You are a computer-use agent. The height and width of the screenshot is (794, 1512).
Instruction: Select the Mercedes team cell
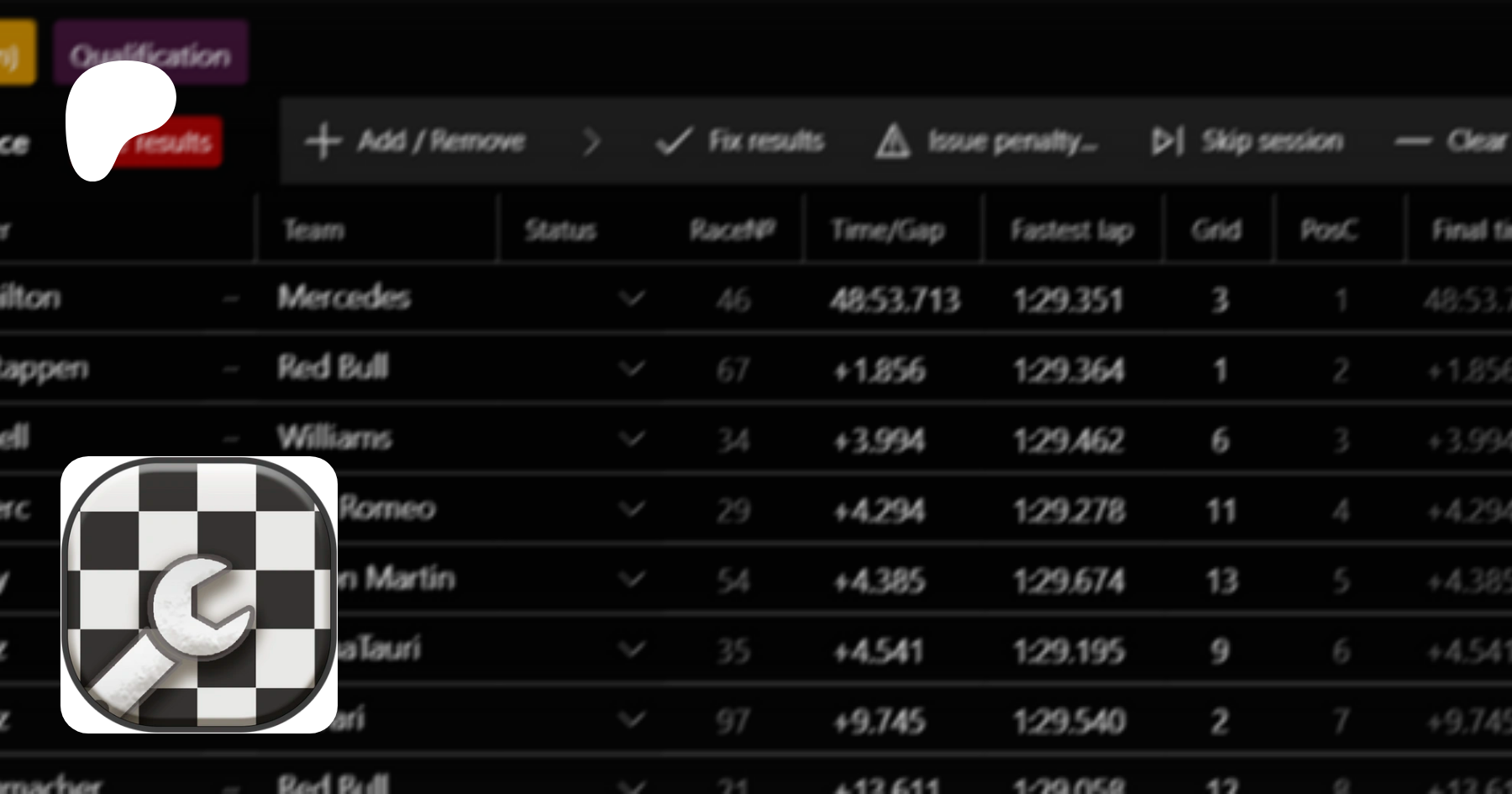[344, 297]
